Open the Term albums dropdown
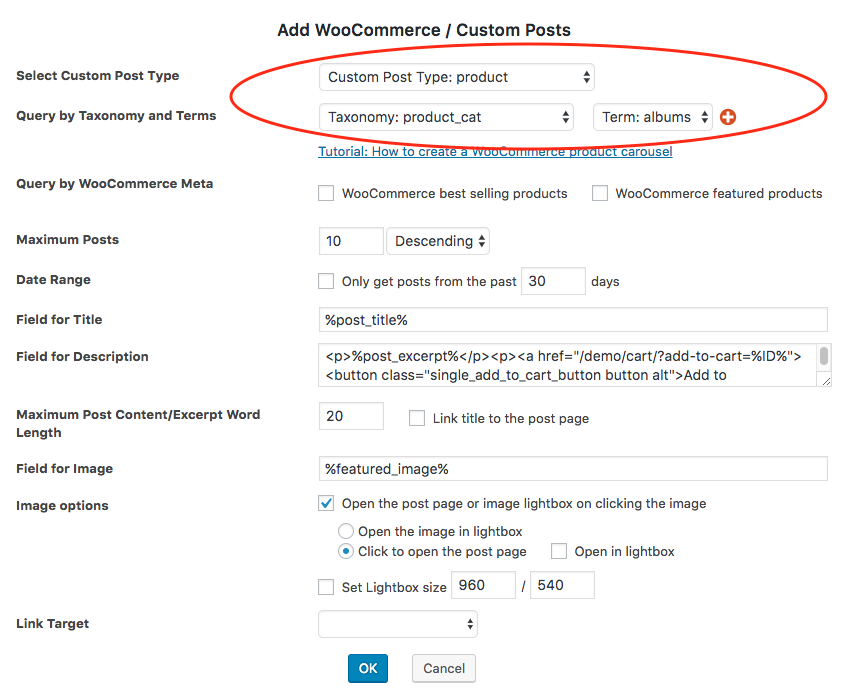The image size is (847, 695). pos(653,117)
